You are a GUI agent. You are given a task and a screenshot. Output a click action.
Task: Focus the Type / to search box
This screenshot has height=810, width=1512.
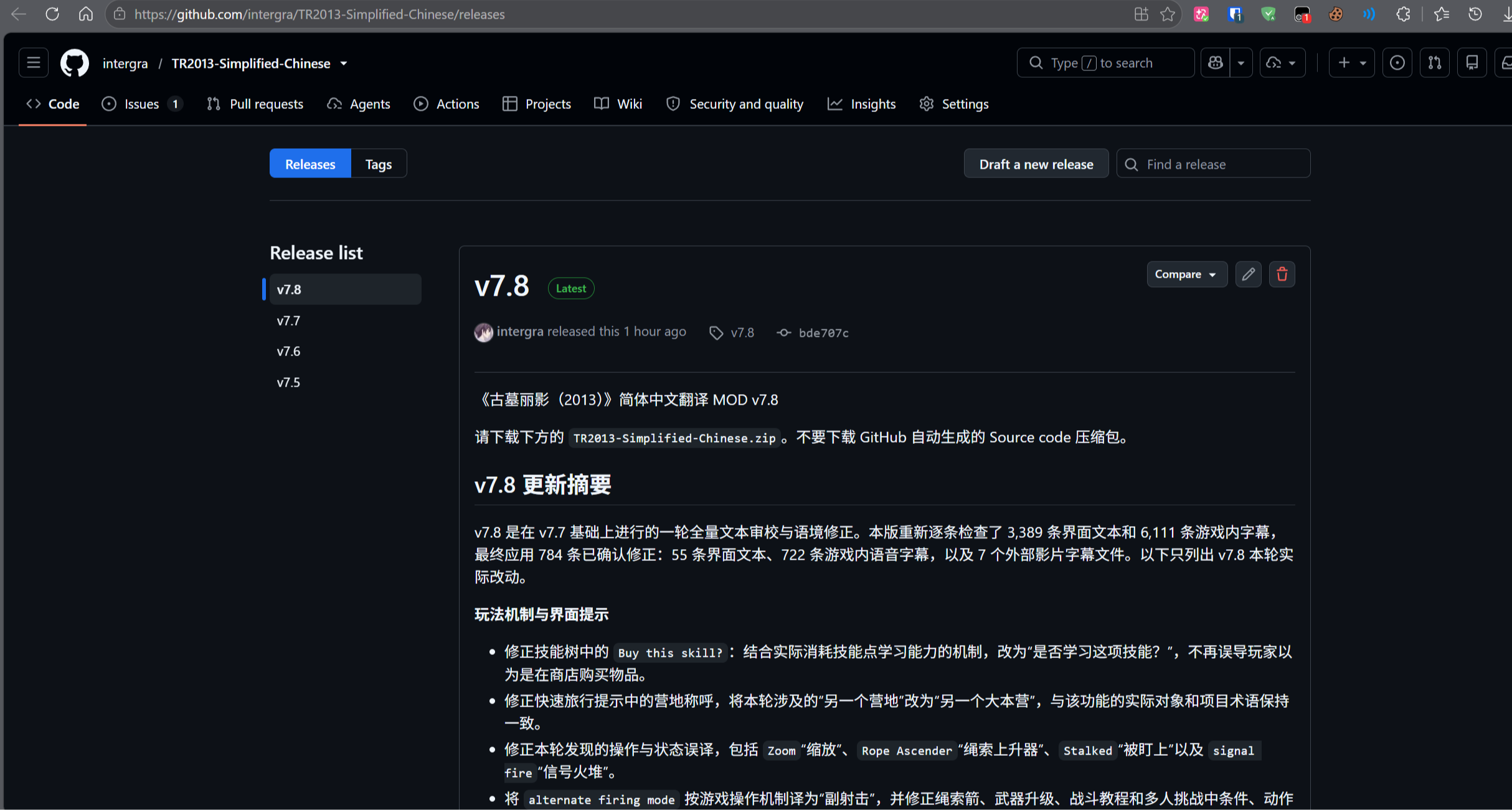[x=1105, y=63]
